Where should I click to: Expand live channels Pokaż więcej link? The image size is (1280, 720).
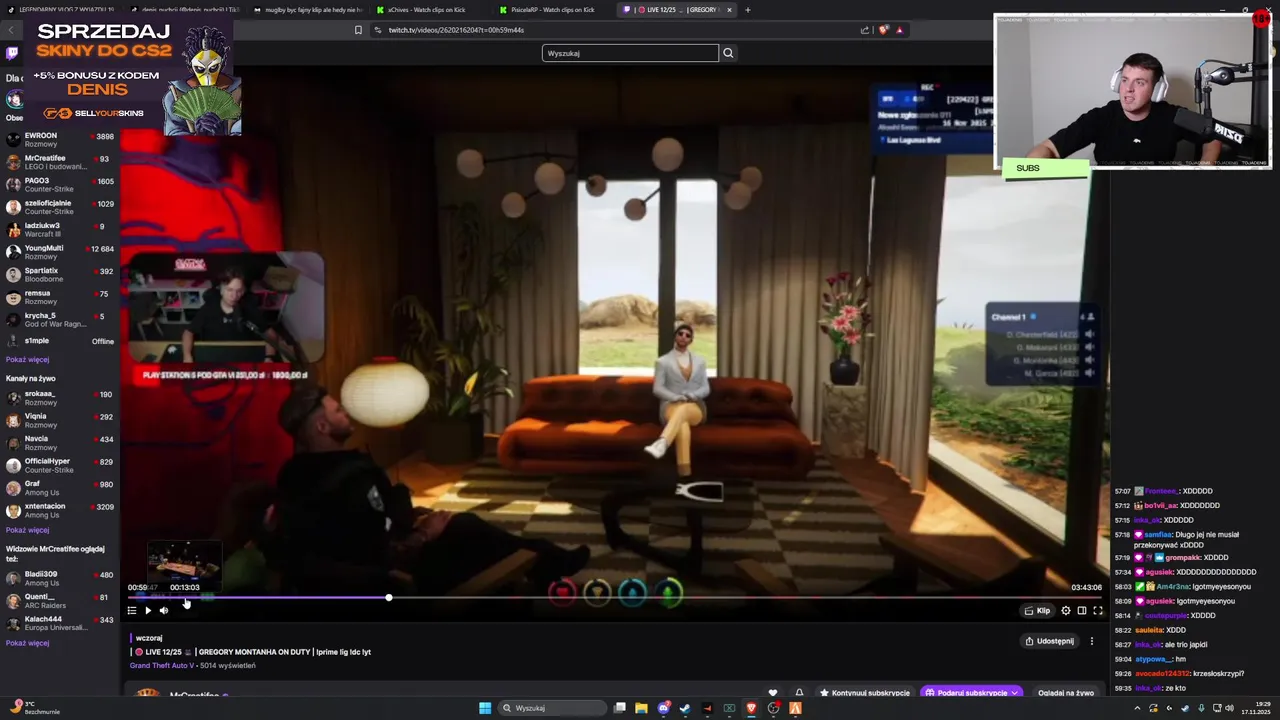pos(27,530)
